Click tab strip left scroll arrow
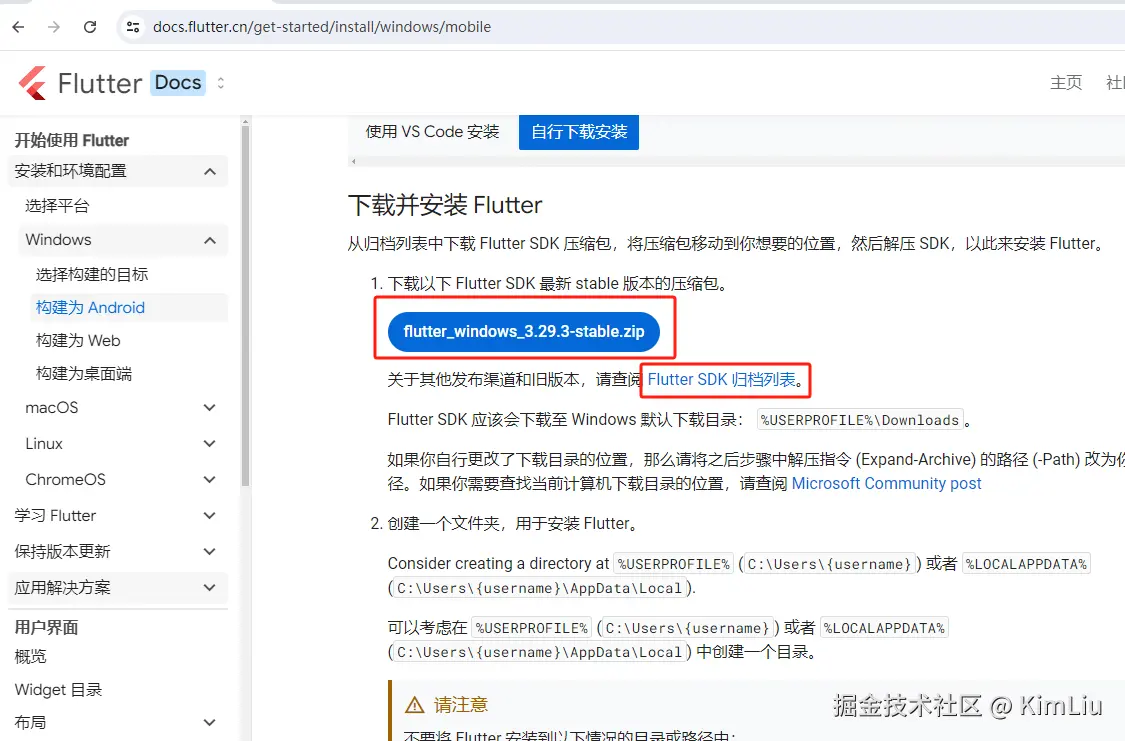Screen dimensions: 1125x741 click(x=353, y=161)
